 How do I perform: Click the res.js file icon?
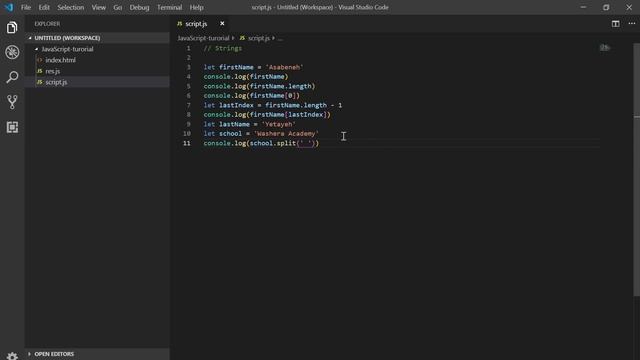pyautogui.click(x=40, y=71)
